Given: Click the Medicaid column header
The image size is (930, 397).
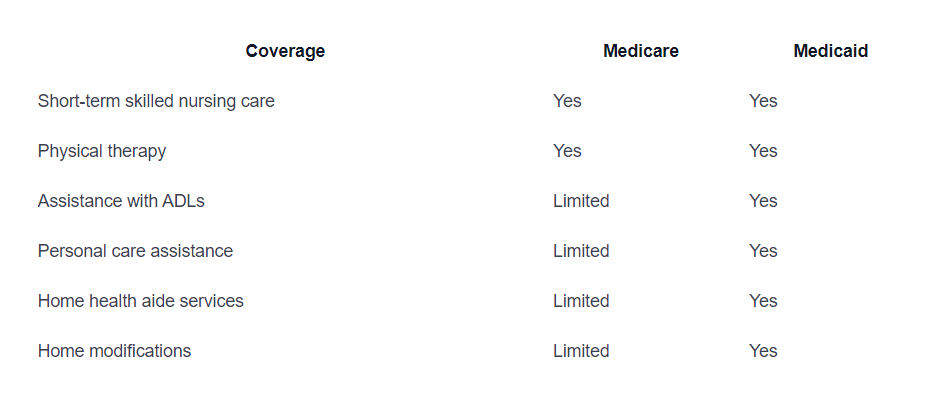Looking at the screenshot, I should tap(830, 51).
